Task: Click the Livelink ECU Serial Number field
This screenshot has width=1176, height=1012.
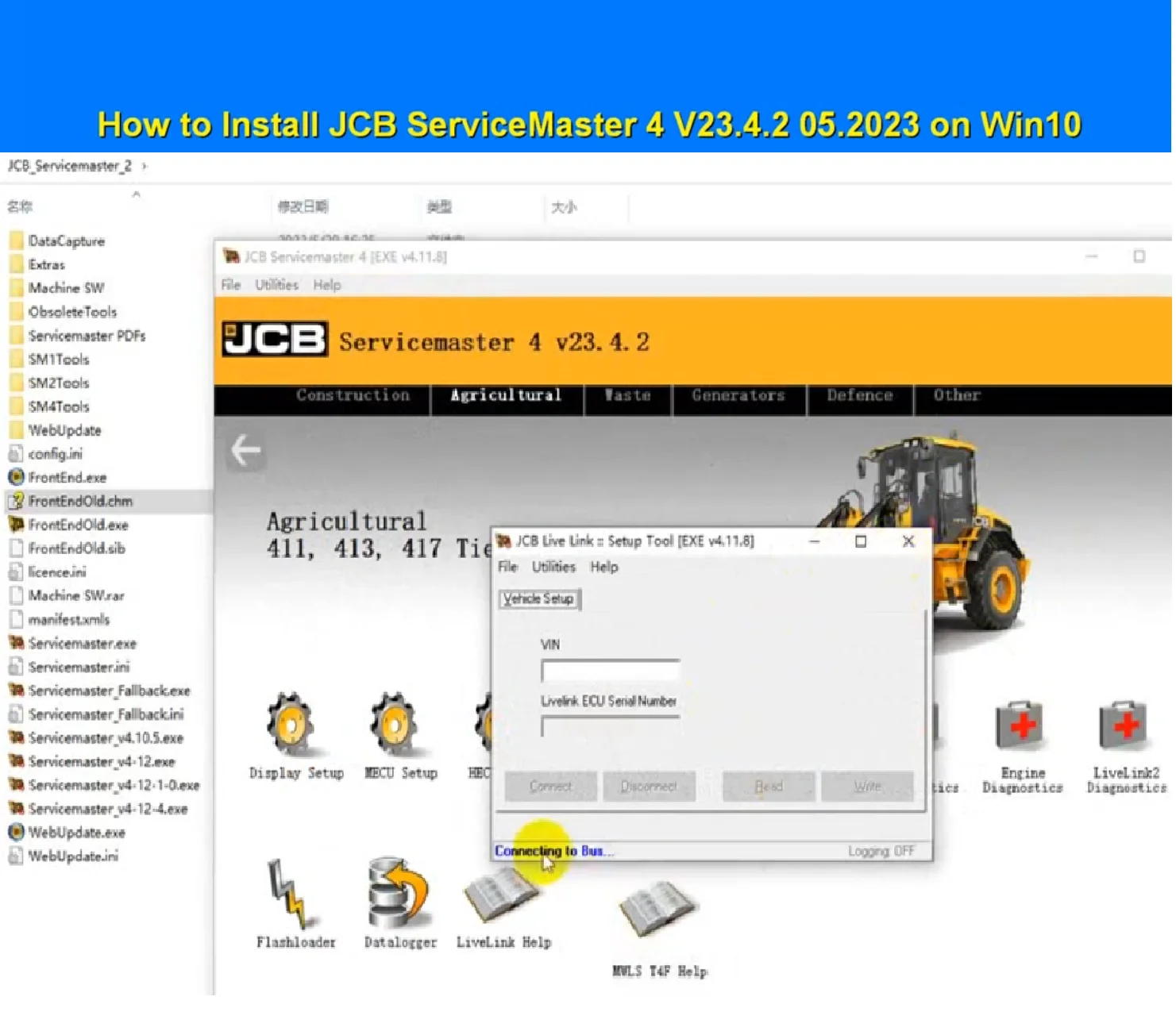Action: 611,729
